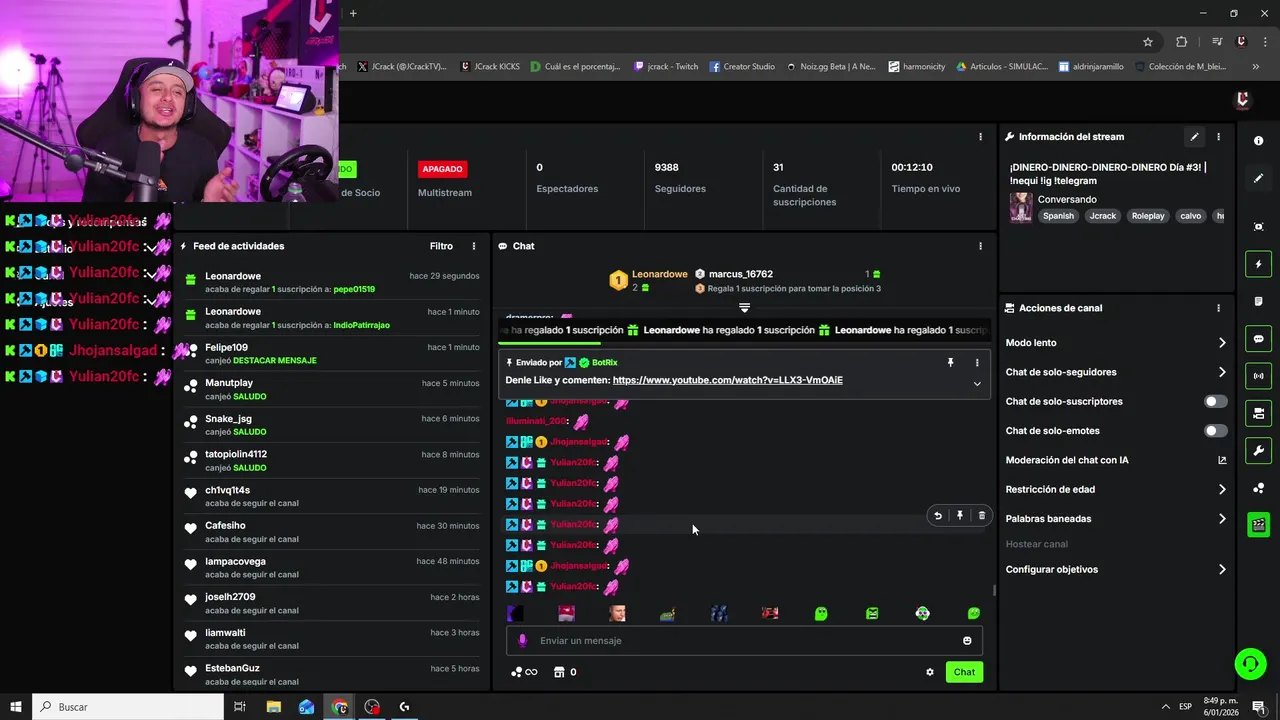Click pepe01519 in Leonardowe's gift entry
The width and height of the screenshot is (1280, 720).
point(354,289)
